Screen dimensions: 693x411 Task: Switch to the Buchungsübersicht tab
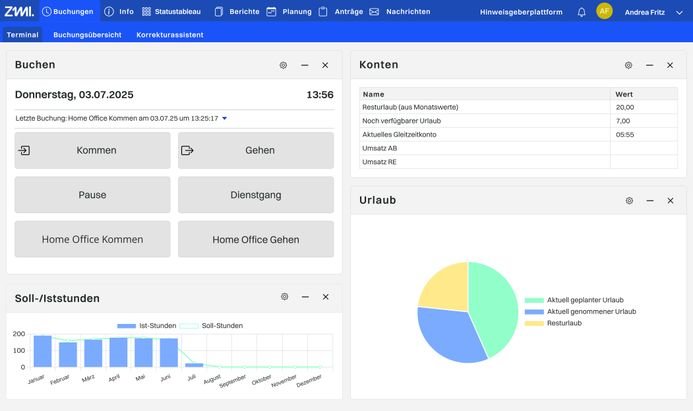[x=87, y=34]
